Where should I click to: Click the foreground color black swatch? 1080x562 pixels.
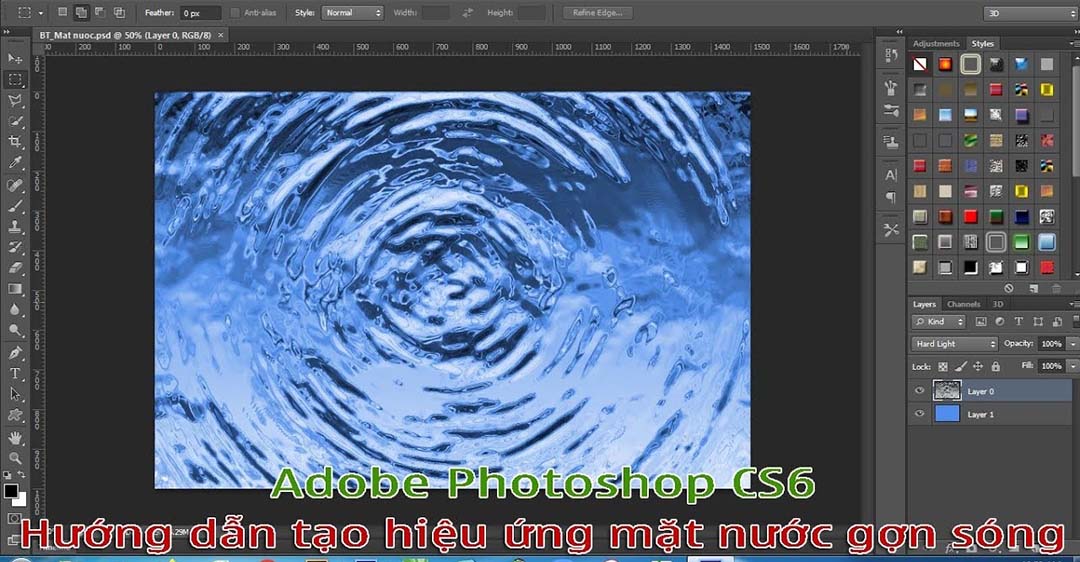point(10,490)
